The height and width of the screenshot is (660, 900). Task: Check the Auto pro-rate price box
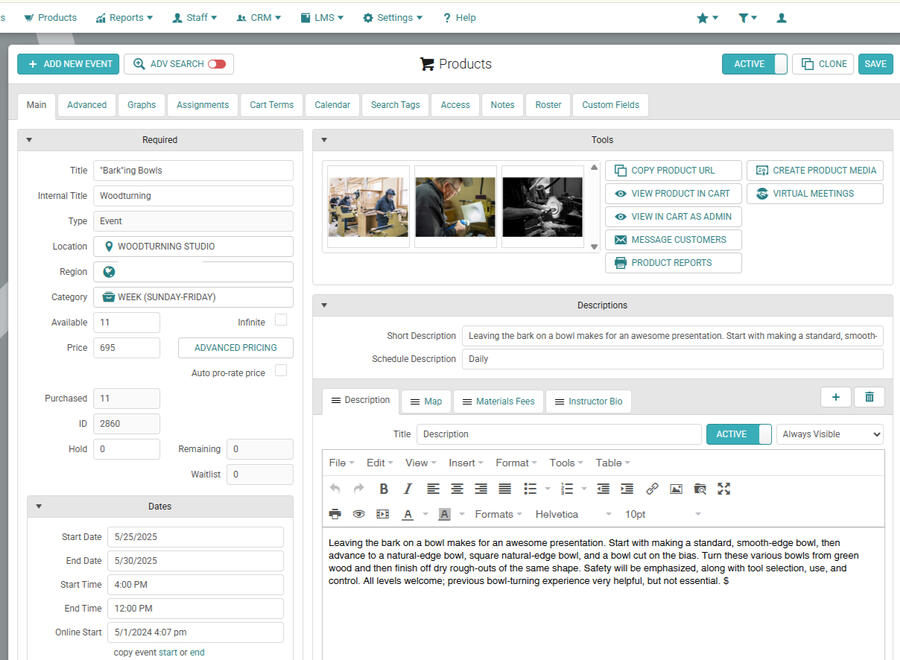click(x=281, y=371)
